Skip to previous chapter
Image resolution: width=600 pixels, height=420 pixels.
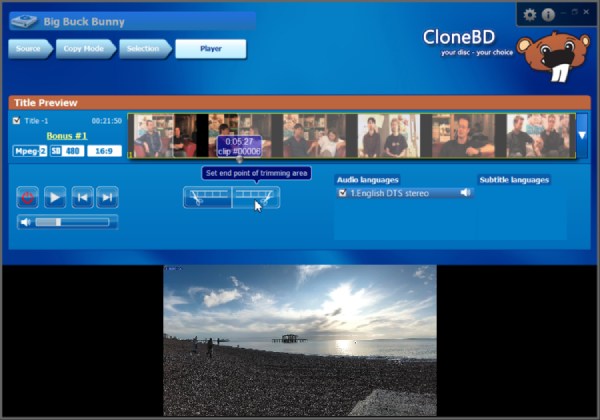pos(82,197)
